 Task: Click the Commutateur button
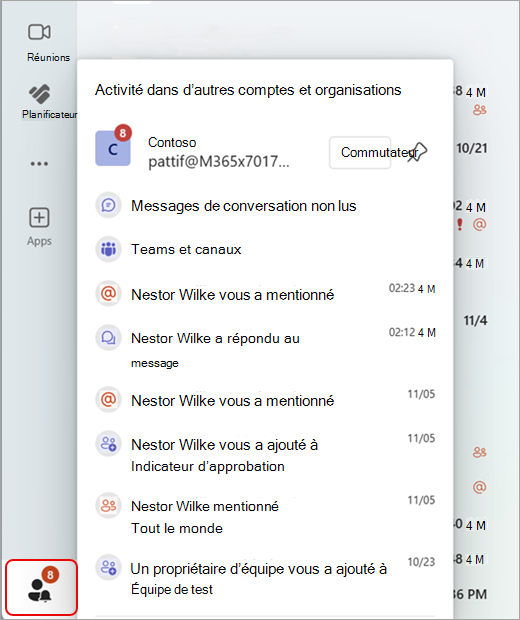tap(360, 152)
